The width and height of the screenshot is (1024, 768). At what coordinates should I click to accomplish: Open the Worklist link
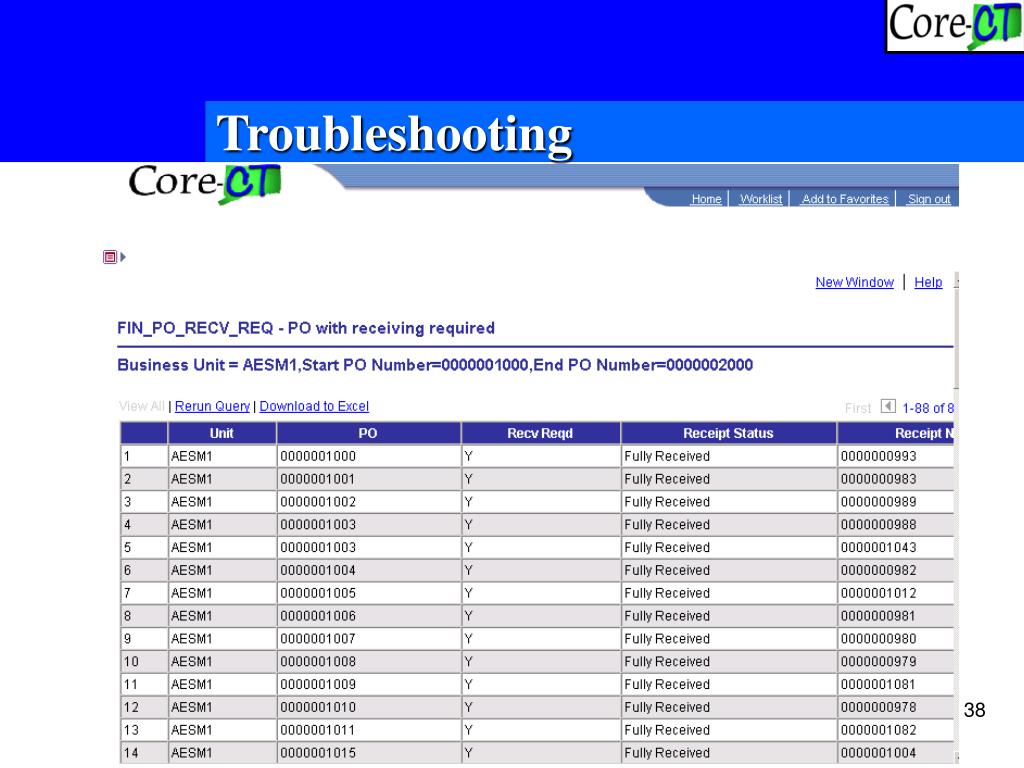761,199
